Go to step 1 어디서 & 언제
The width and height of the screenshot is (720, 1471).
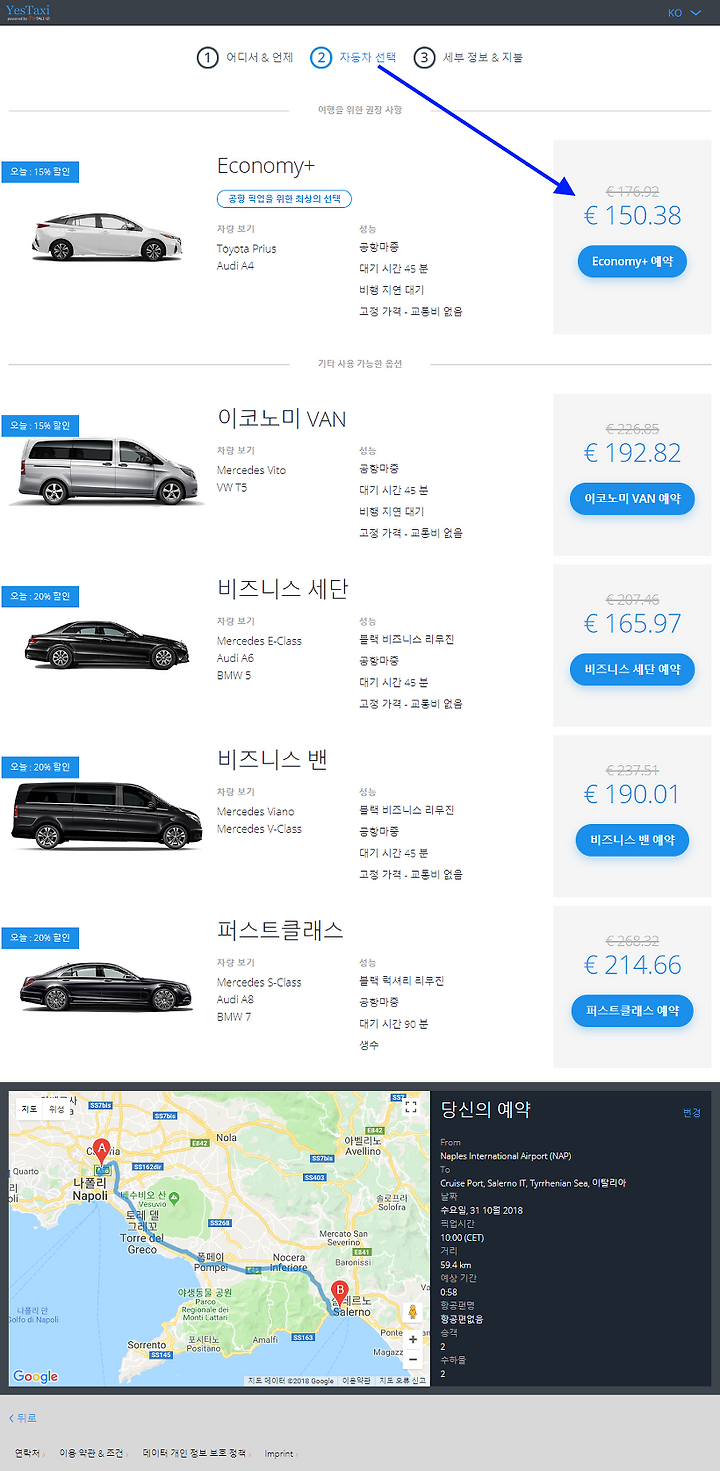pyautogui.click(x=245, y=57)
